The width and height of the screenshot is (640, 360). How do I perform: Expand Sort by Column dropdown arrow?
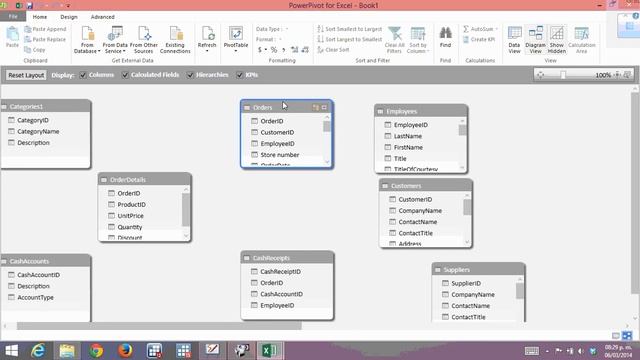coord(427,51)
